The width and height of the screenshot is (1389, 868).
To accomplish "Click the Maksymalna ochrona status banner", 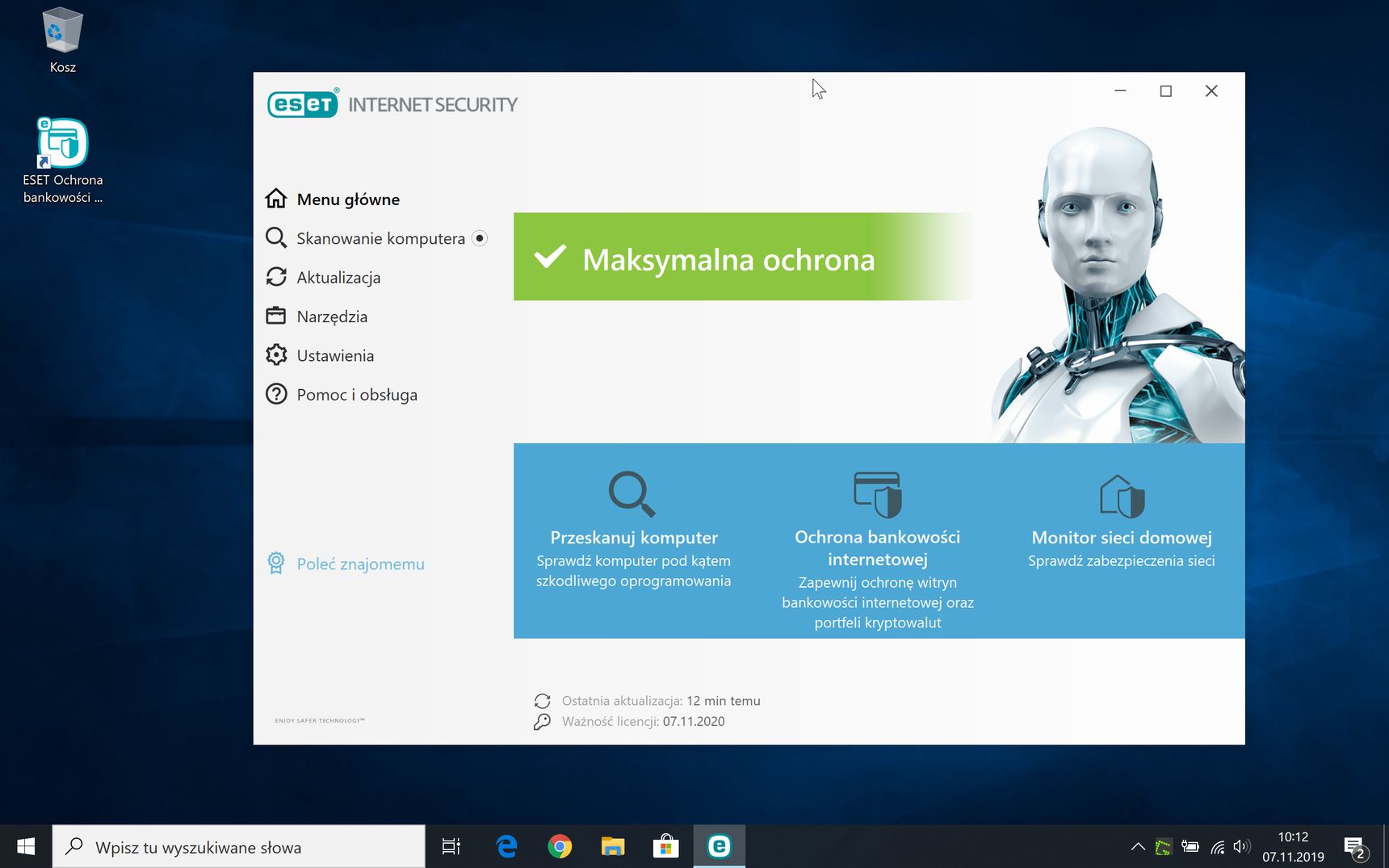I will pos(743,257).
